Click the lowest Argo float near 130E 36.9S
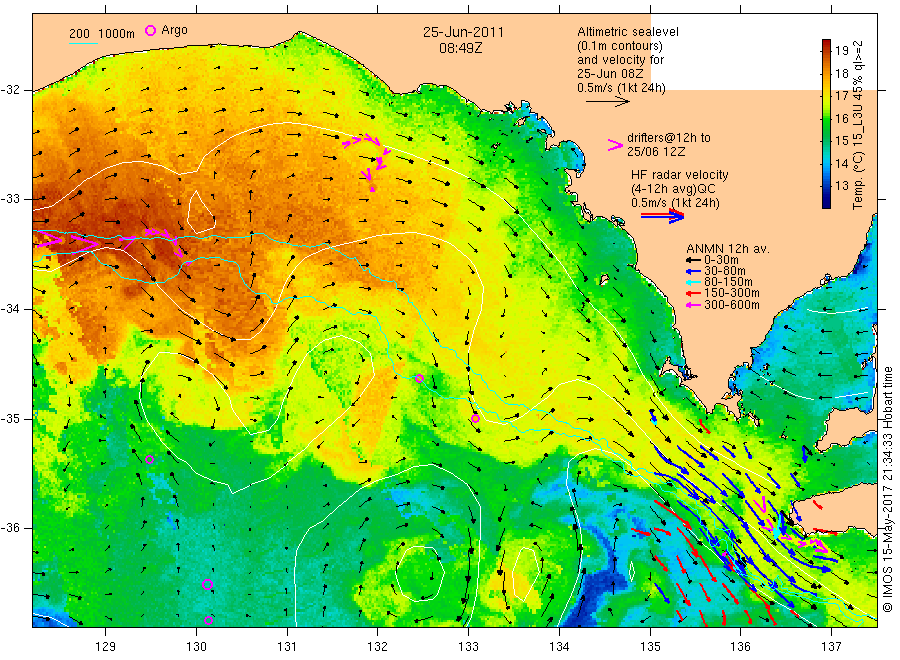Viewport: 900px width, 660px height. pyautogui.click(x=208, y=620)
